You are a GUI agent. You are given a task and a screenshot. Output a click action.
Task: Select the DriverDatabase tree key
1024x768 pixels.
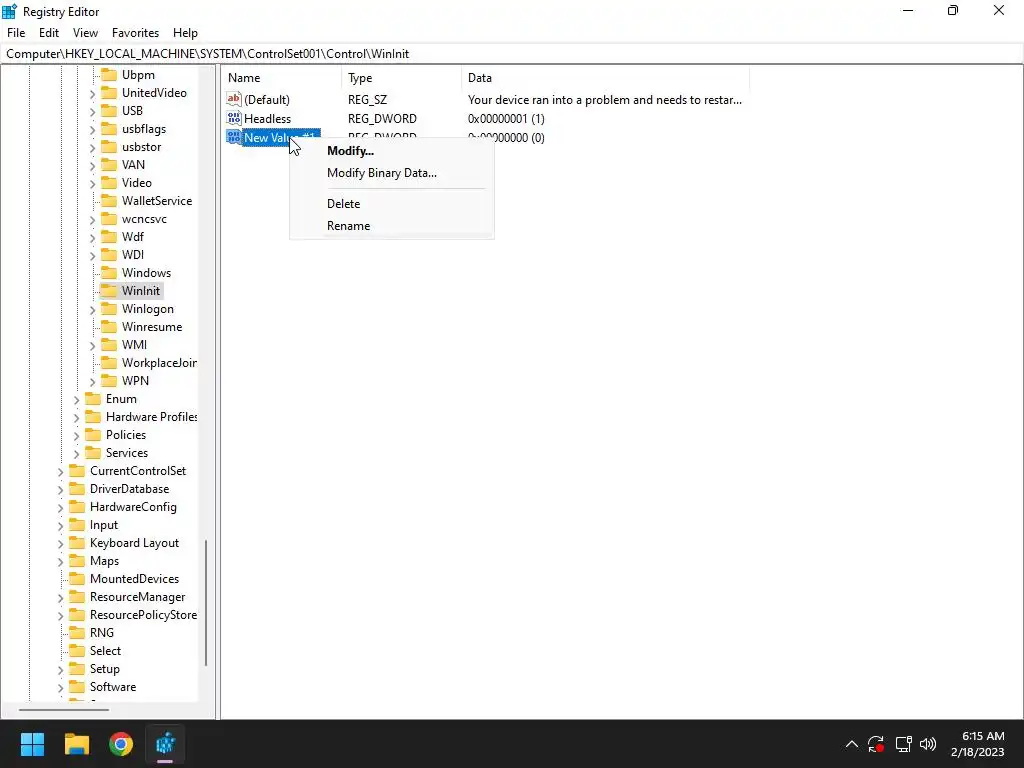tap(129, 488)
